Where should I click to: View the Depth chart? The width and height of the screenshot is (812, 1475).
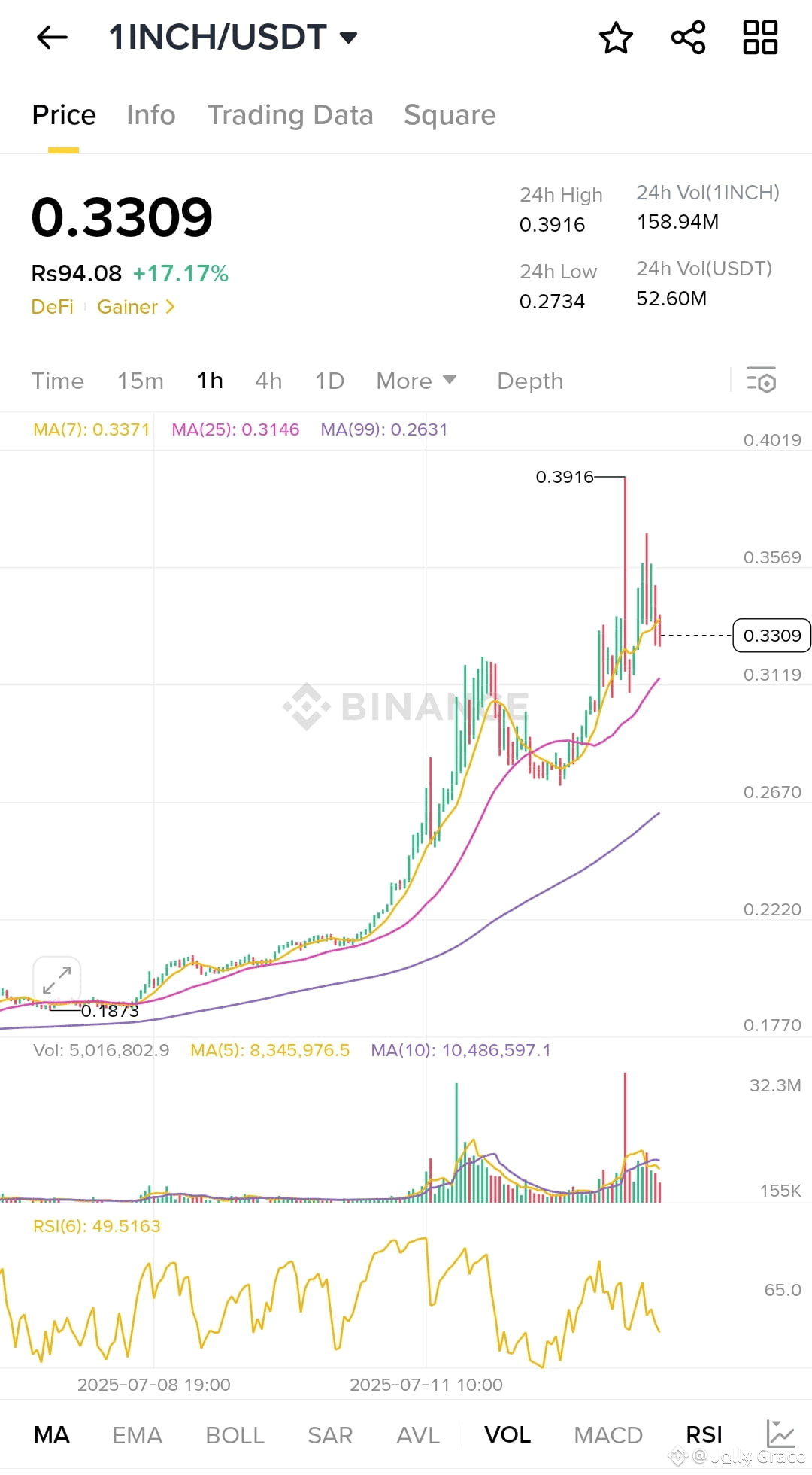530,381
